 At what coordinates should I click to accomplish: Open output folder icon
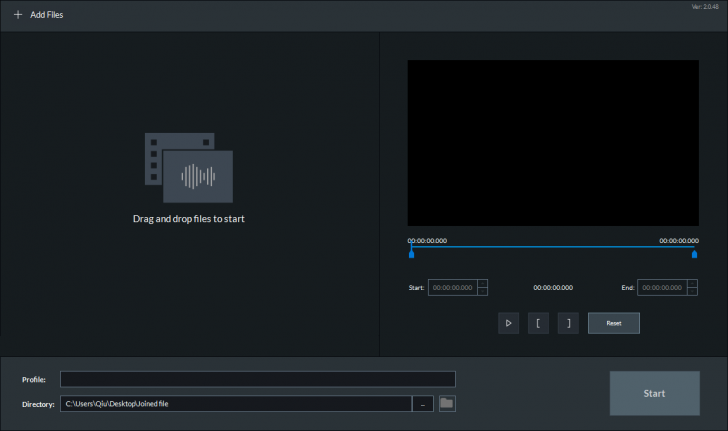(447, 403)
